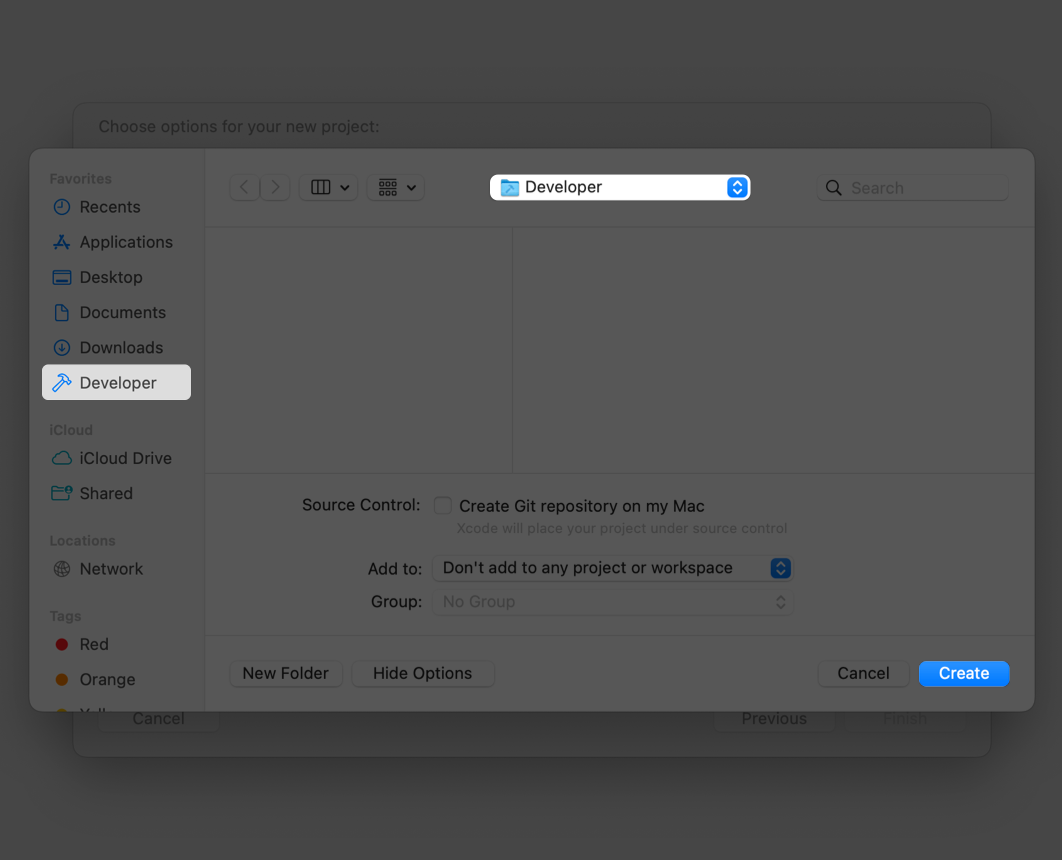Go to the Documents folder
Image resolution: width=1062 pixels, height=860 pixels.
[122, 312]
